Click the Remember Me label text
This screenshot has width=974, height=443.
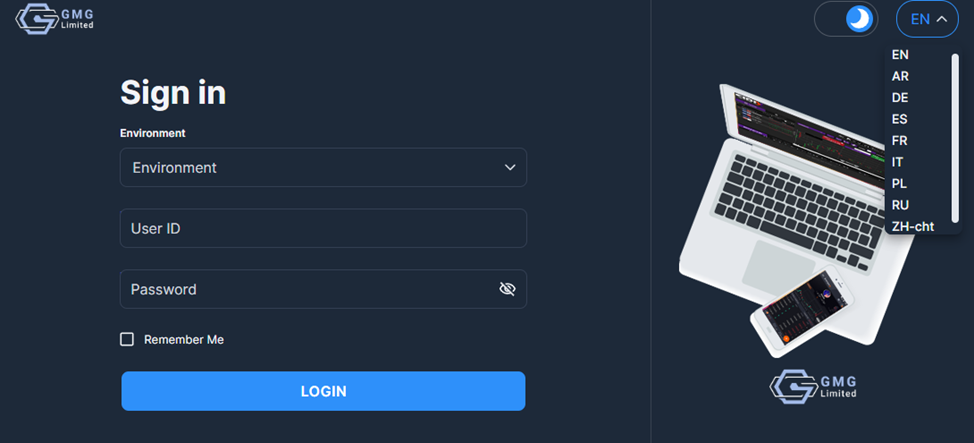pyautogui.click(x=184, y=340)
